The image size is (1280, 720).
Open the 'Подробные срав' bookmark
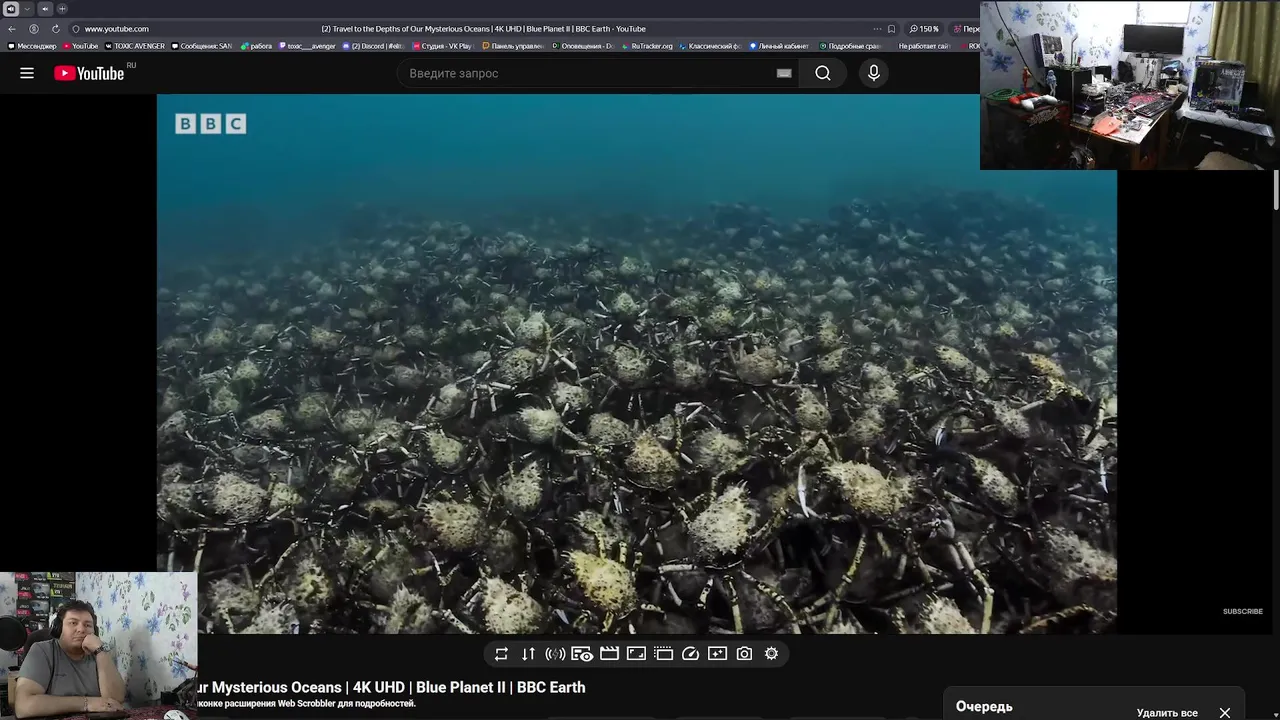(x=850, y=46)
